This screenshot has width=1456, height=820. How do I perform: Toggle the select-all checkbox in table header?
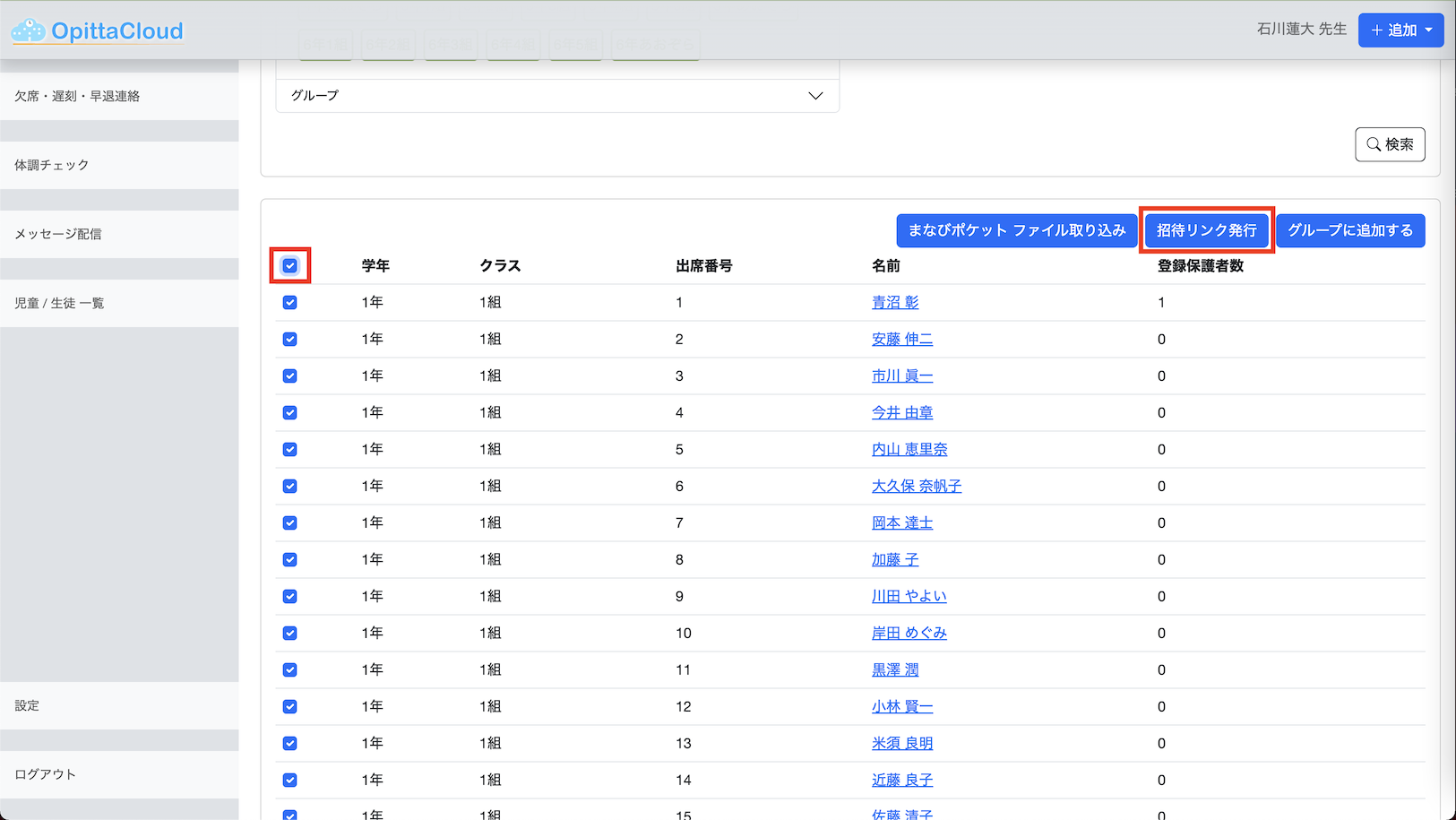pyautogui.click(x=290, y=265)
